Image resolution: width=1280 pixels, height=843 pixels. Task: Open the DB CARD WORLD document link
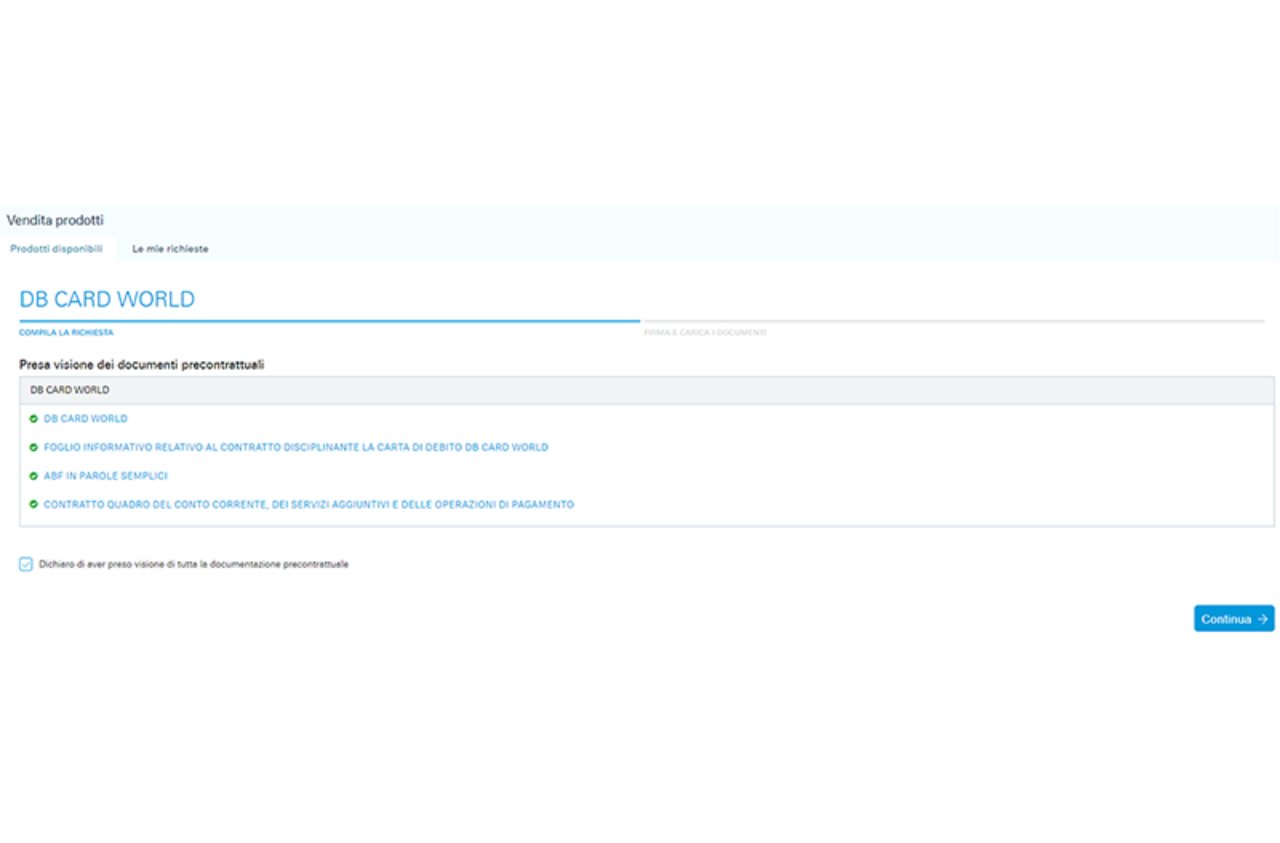click(85, 419)
